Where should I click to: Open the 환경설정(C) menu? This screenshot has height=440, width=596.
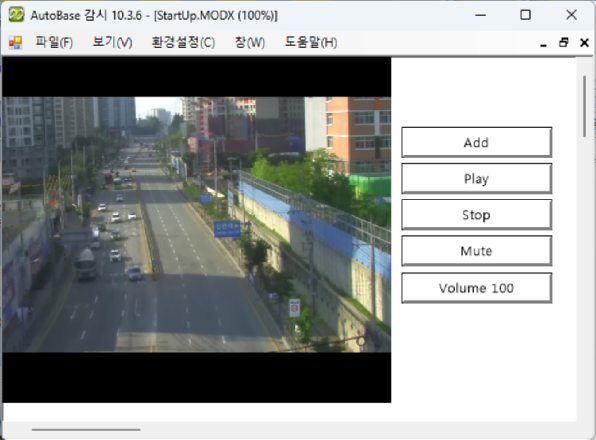coord(183,42)
